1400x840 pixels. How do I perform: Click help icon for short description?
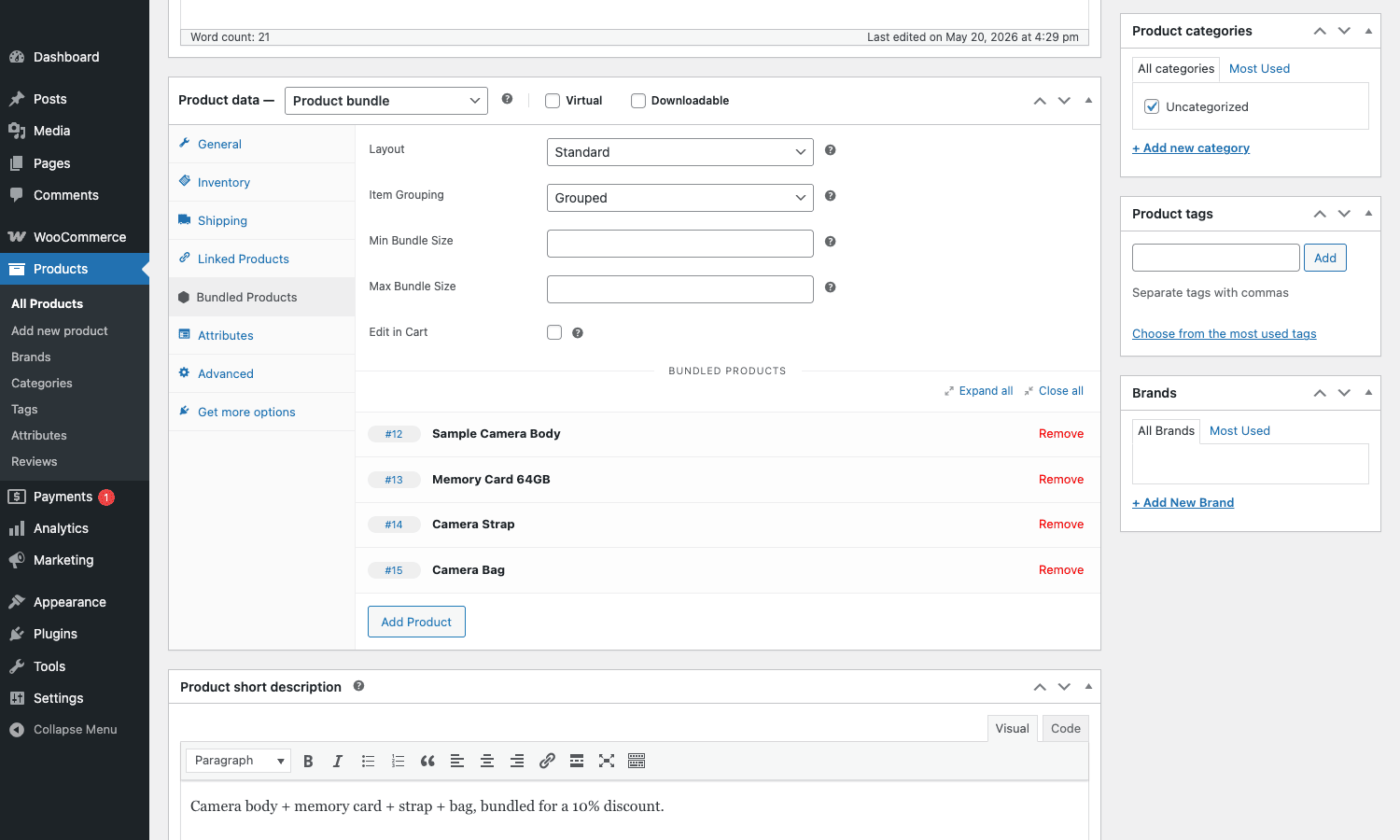[358, 686]
